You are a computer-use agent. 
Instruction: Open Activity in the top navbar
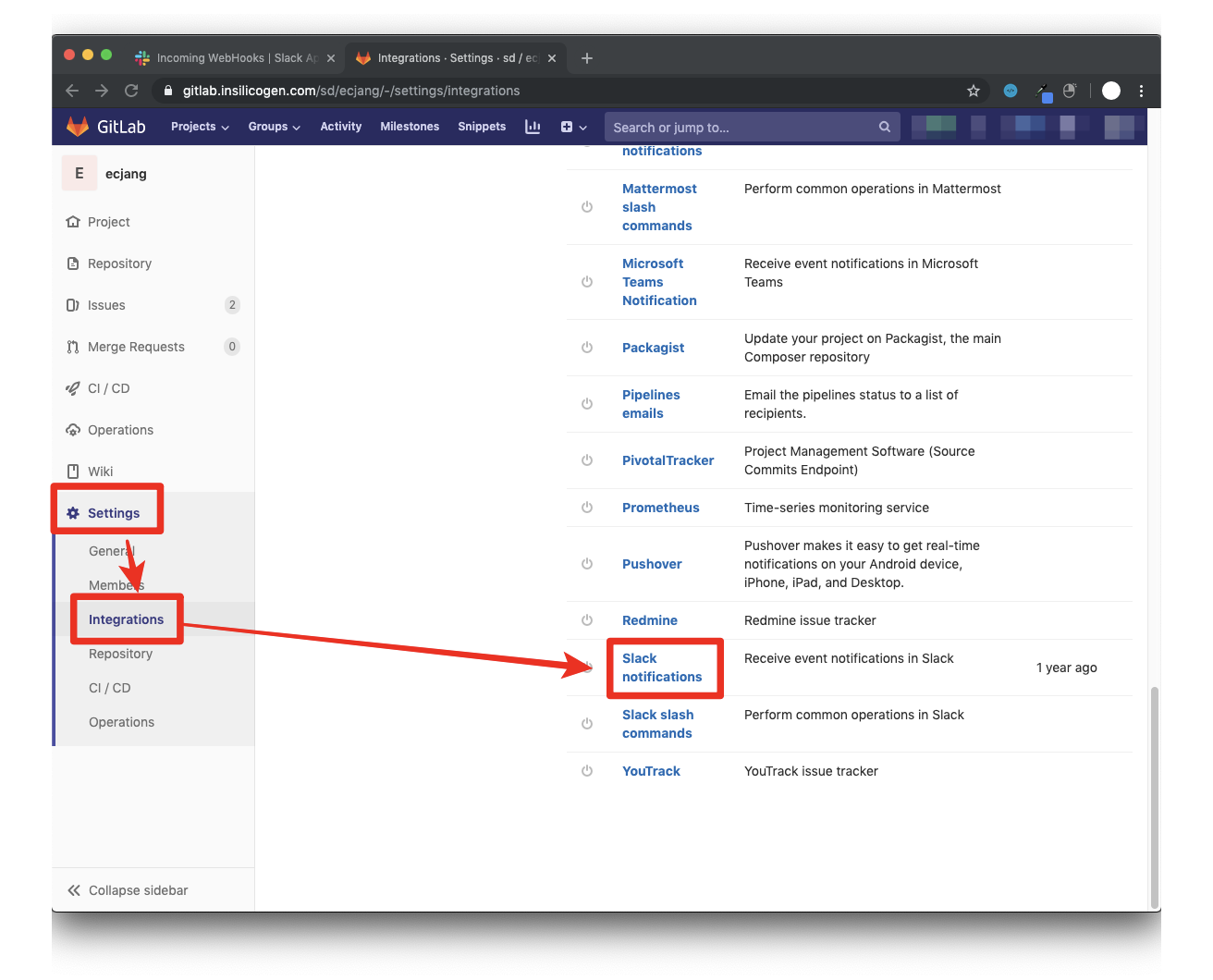[x=341, y=127]
